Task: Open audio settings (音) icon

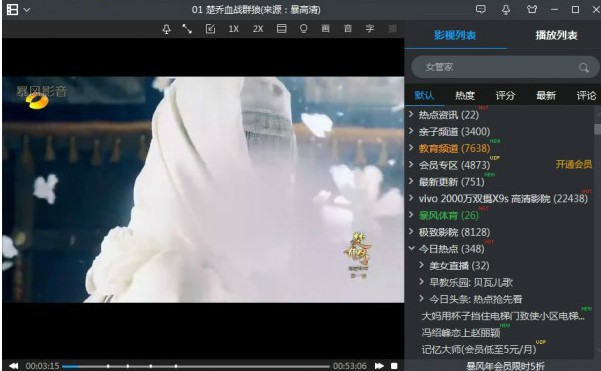Action: [348, 28]
